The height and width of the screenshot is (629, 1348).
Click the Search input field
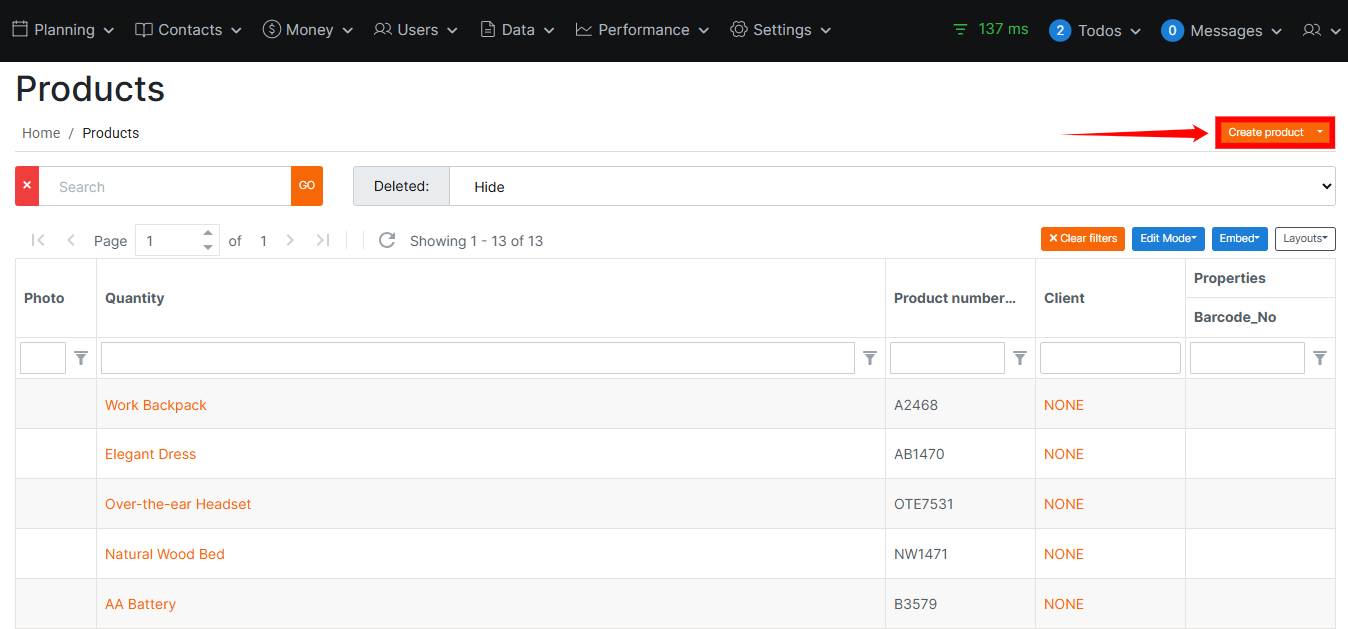click(165, 187)
